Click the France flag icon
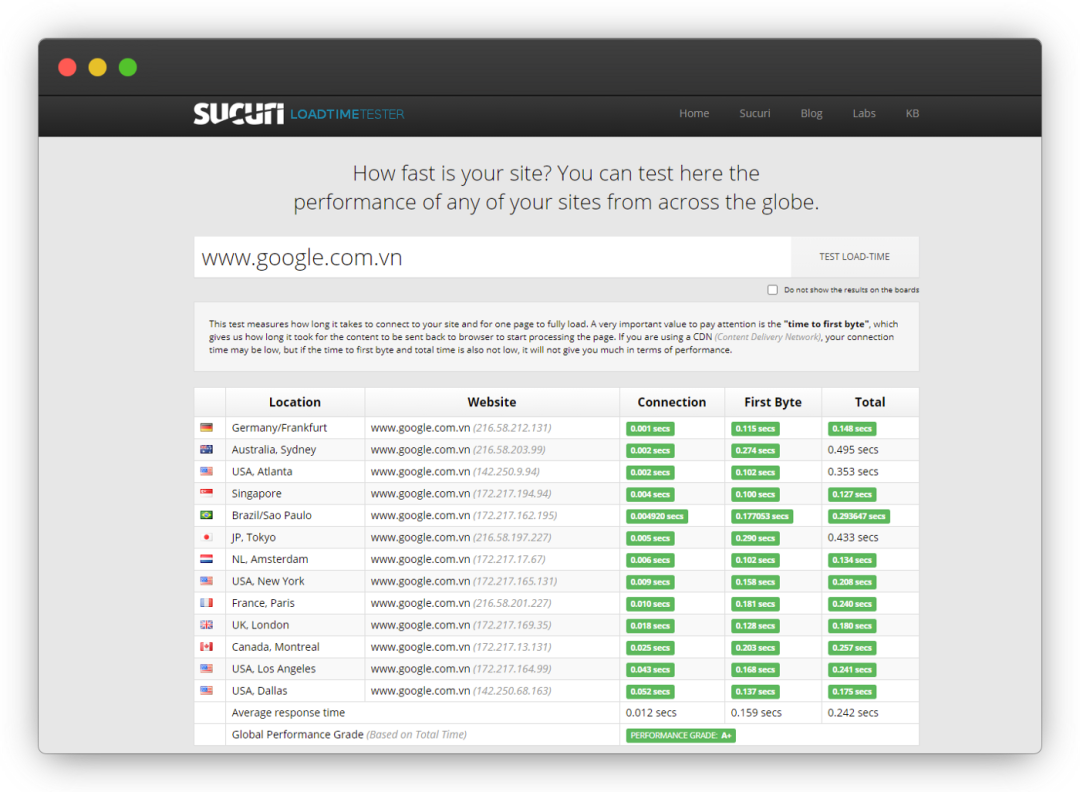The width and height of the screenshot is (1080, 792). [x=207, y=603]
